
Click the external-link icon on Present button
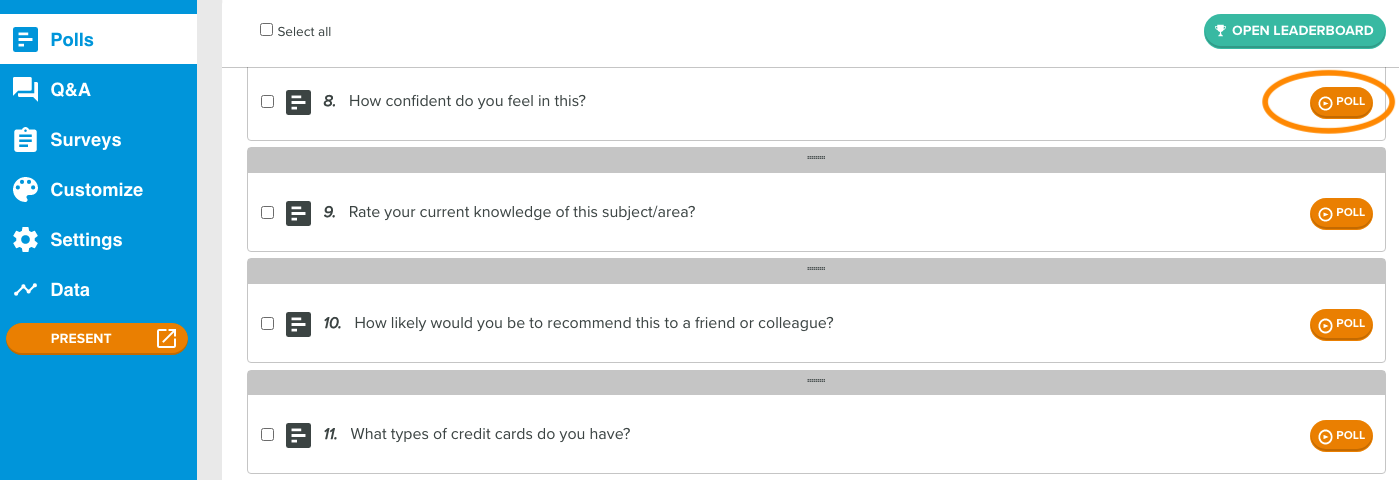167,339
